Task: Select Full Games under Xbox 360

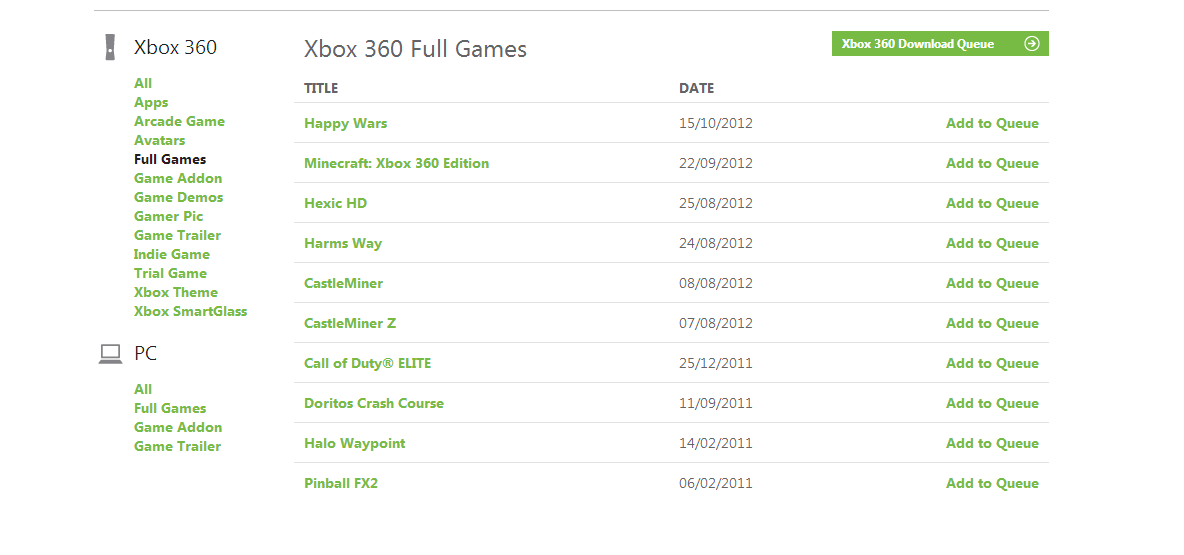Action: tap(170, 159)
